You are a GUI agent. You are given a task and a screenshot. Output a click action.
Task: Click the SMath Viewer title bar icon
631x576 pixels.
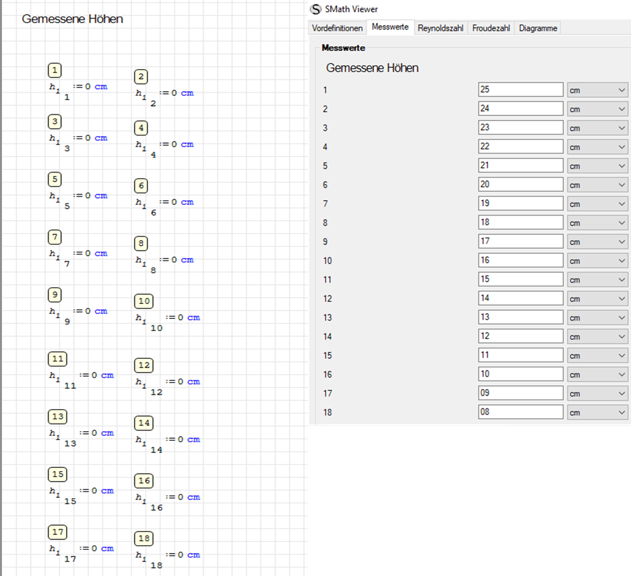[317, 9]
